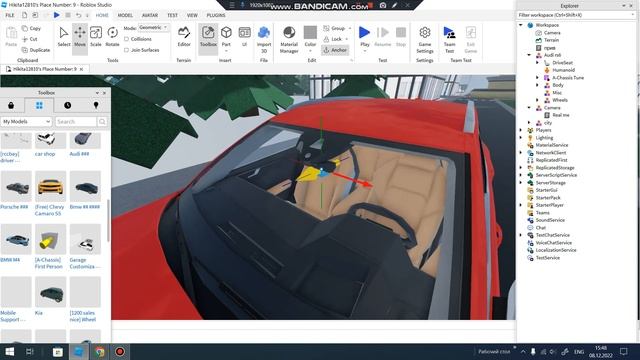The height and width of the screenshot is (360, 640).
Task: Choose the Select tool in the ribbon
Action: (64, 37)
